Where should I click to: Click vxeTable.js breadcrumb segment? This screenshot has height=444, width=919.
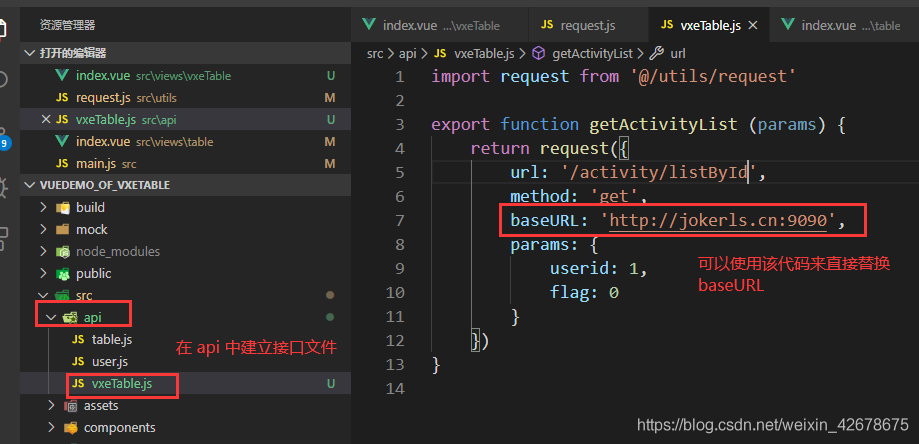click(x=484, y=53)
